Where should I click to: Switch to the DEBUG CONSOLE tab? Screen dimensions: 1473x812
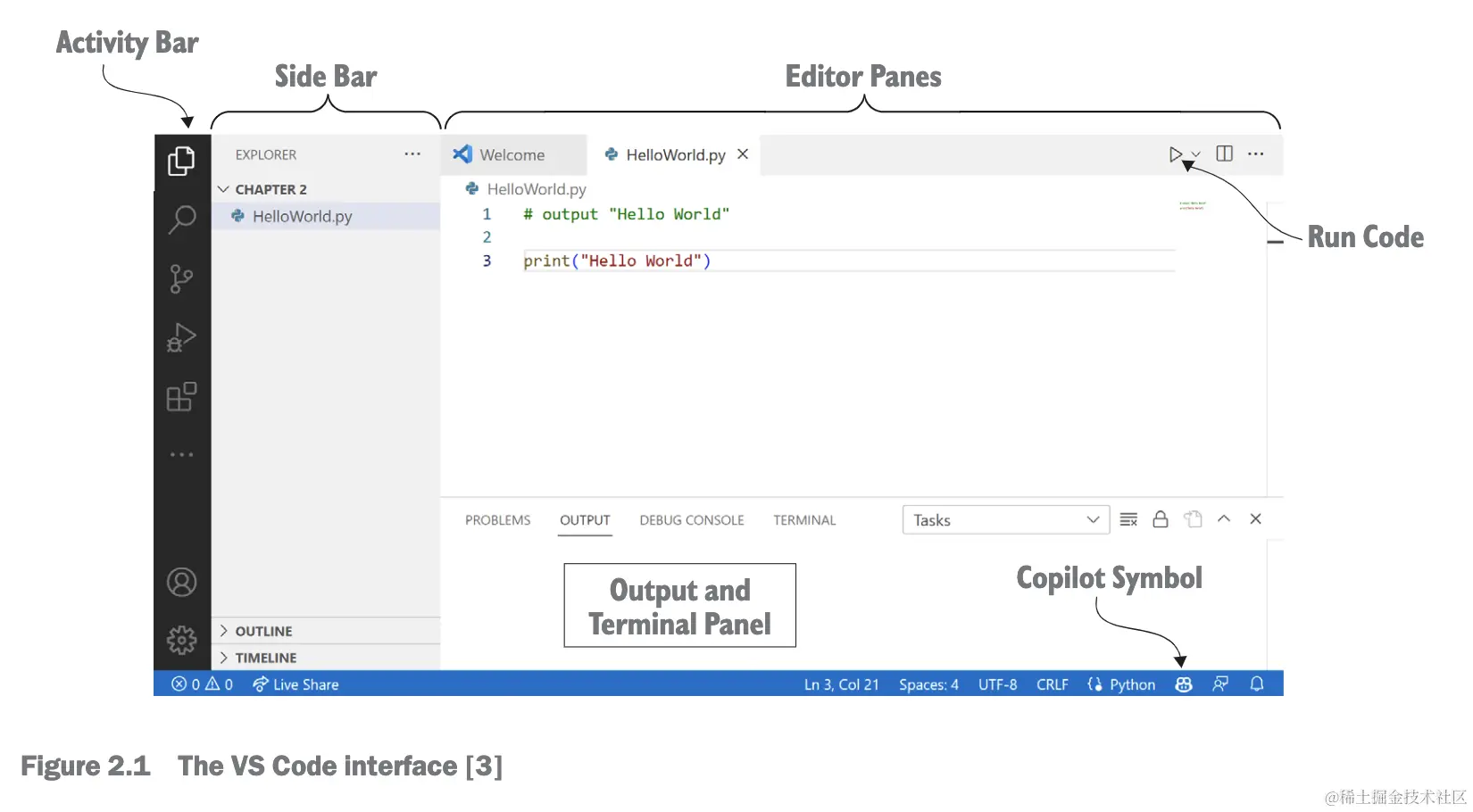pyautogui.click(x=692, y=520)
